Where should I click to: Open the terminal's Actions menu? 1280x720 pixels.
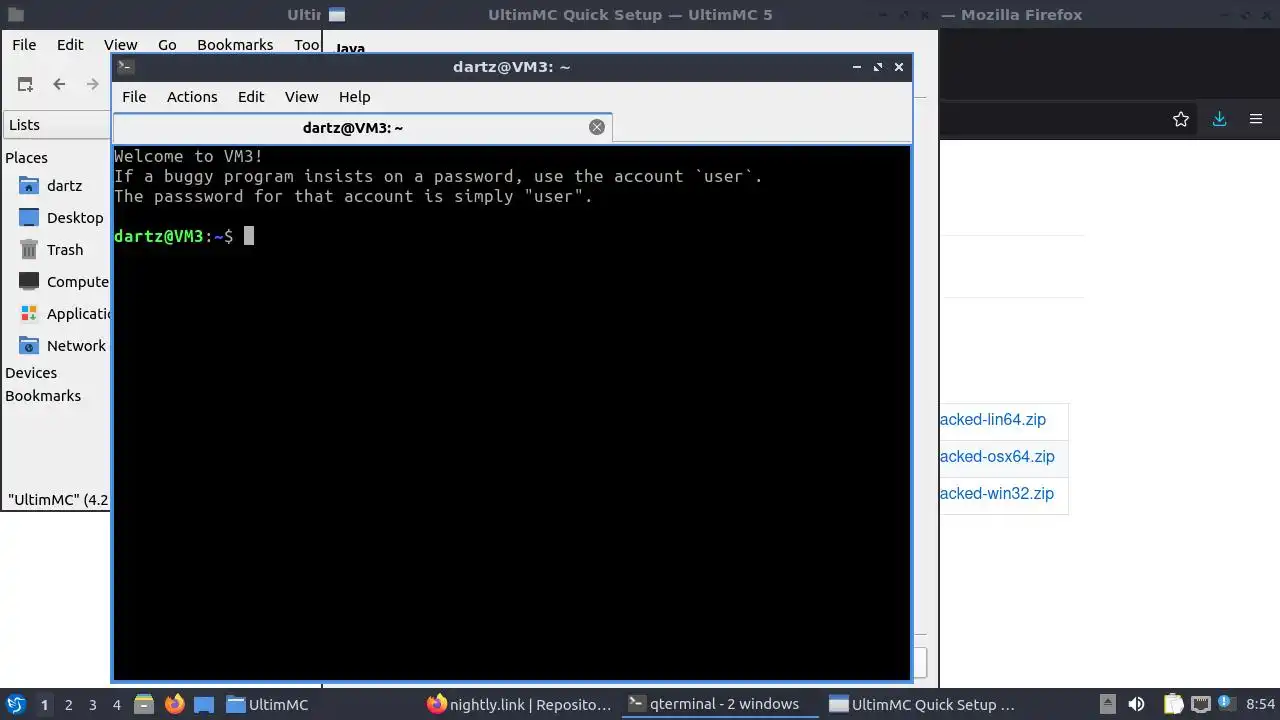coord(192,97)
